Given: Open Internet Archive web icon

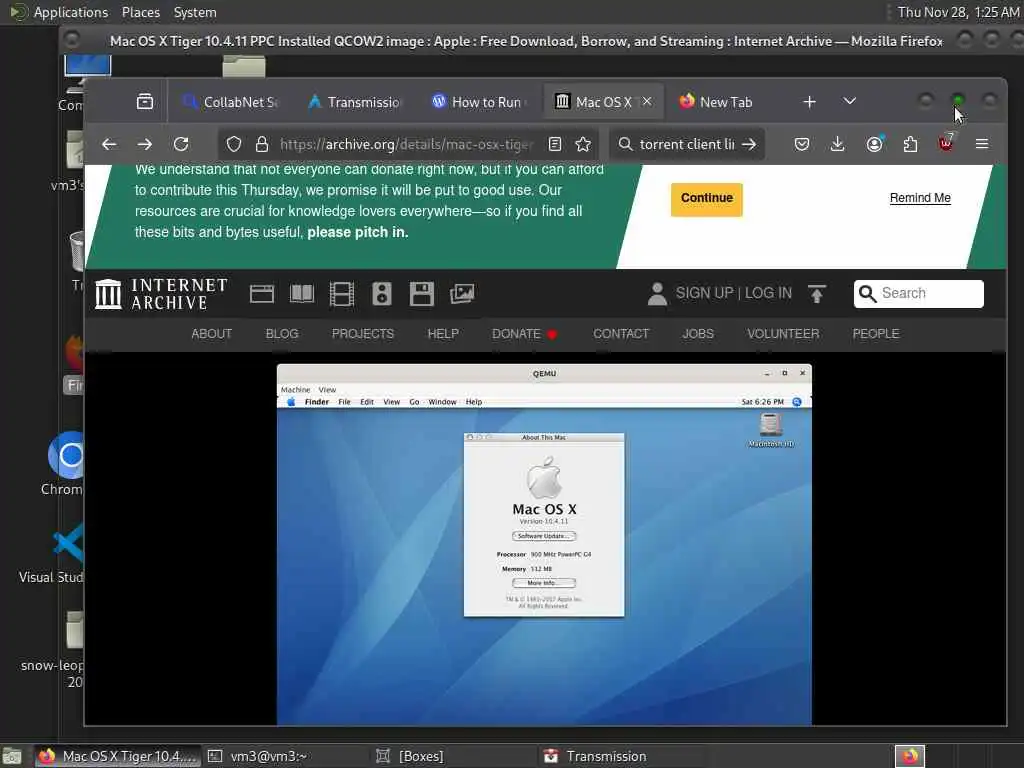Looking at the screenshot, I should click(x=262, y=294).
